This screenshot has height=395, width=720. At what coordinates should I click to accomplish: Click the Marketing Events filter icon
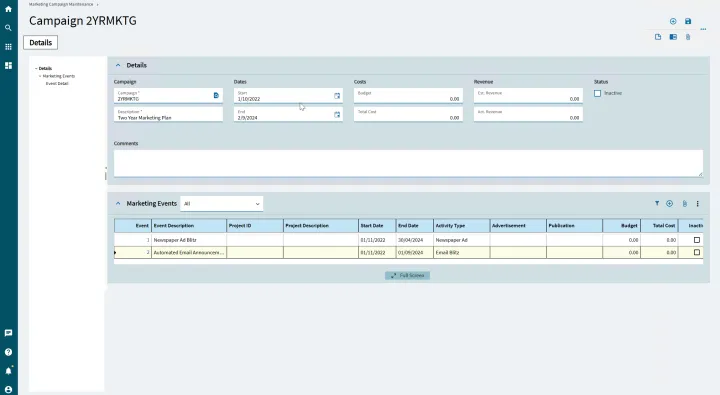pos(657,203)
